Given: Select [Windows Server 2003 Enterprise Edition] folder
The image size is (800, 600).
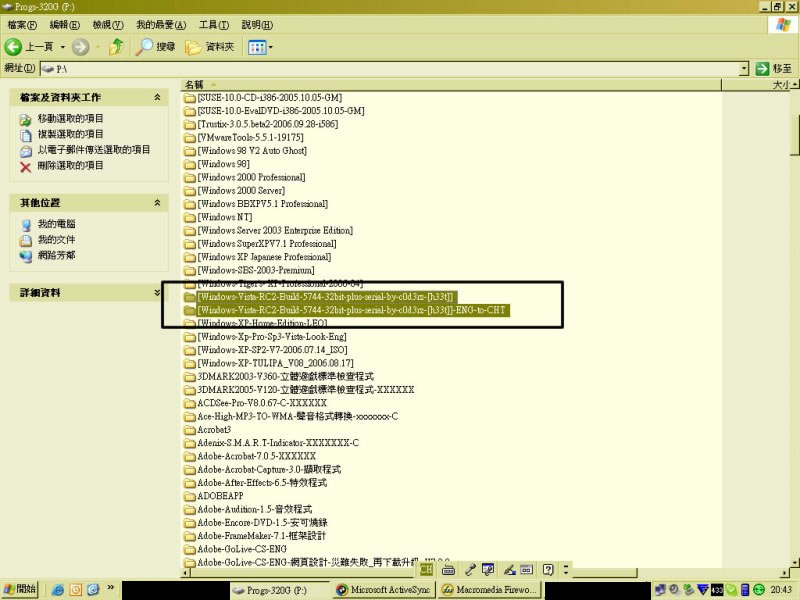Looking at the screenshot, I should click(275, 230).
